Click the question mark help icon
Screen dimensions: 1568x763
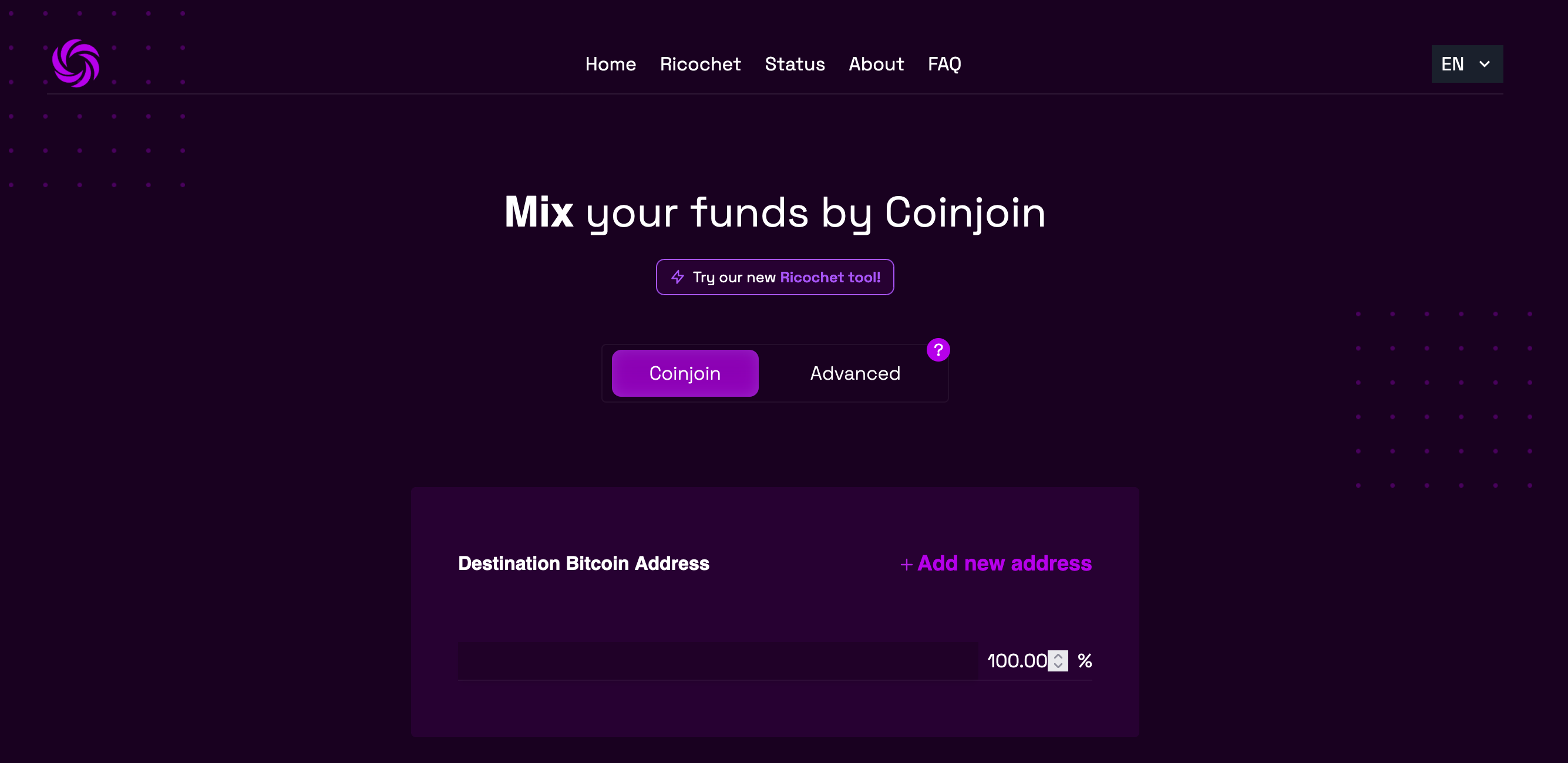click(x=938, y=350)
